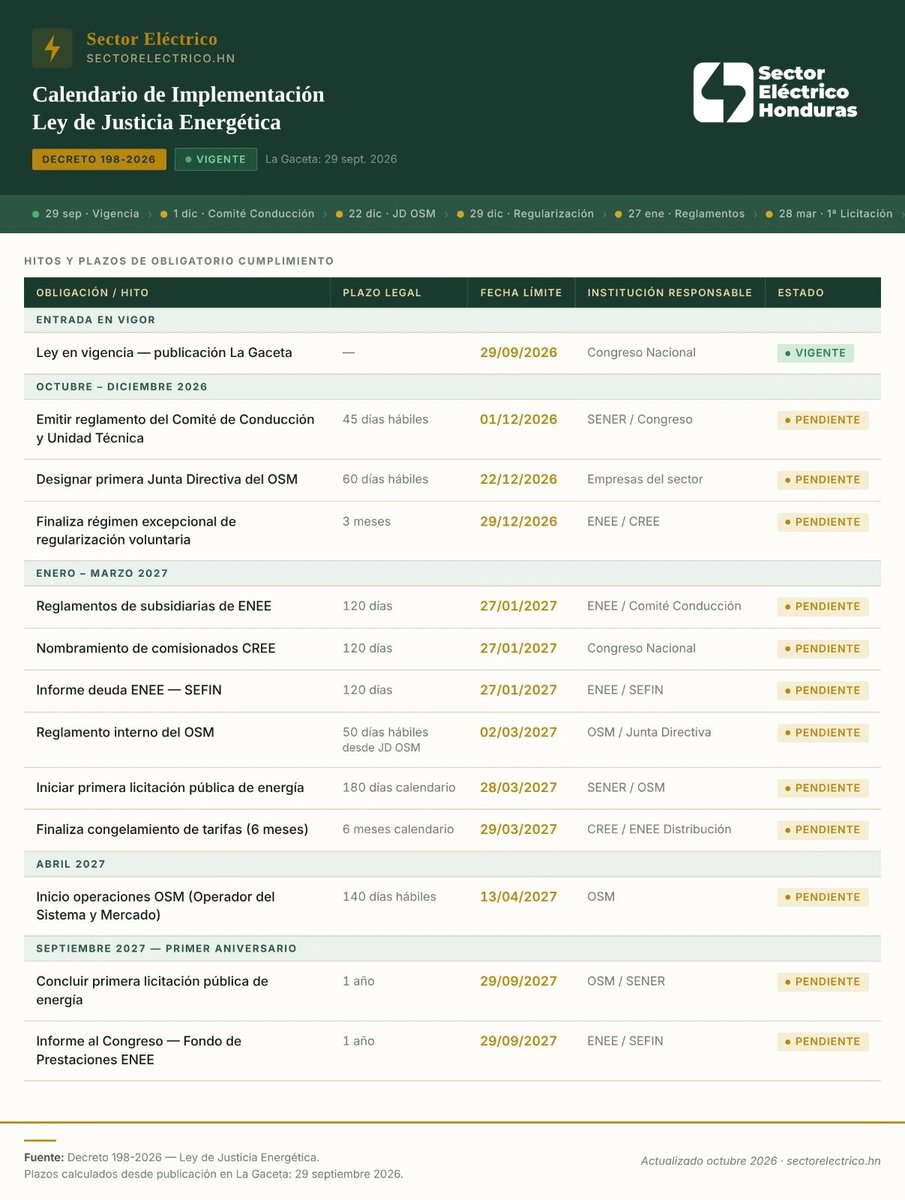Select the 27 ene · Reglamentos marker
Screen dimensions: 905x1200
pyautogui.click(x=679, y=214)
